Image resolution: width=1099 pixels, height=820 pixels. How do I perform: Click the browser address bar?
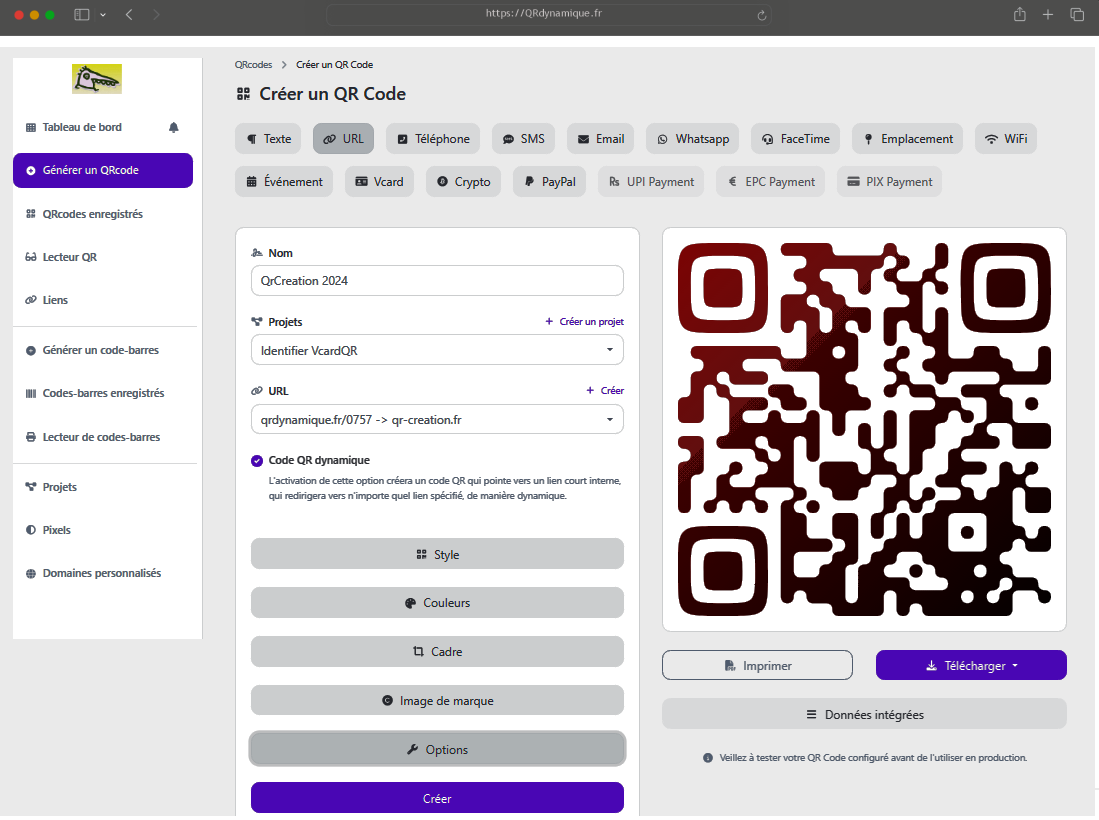(x=549, y=14)
